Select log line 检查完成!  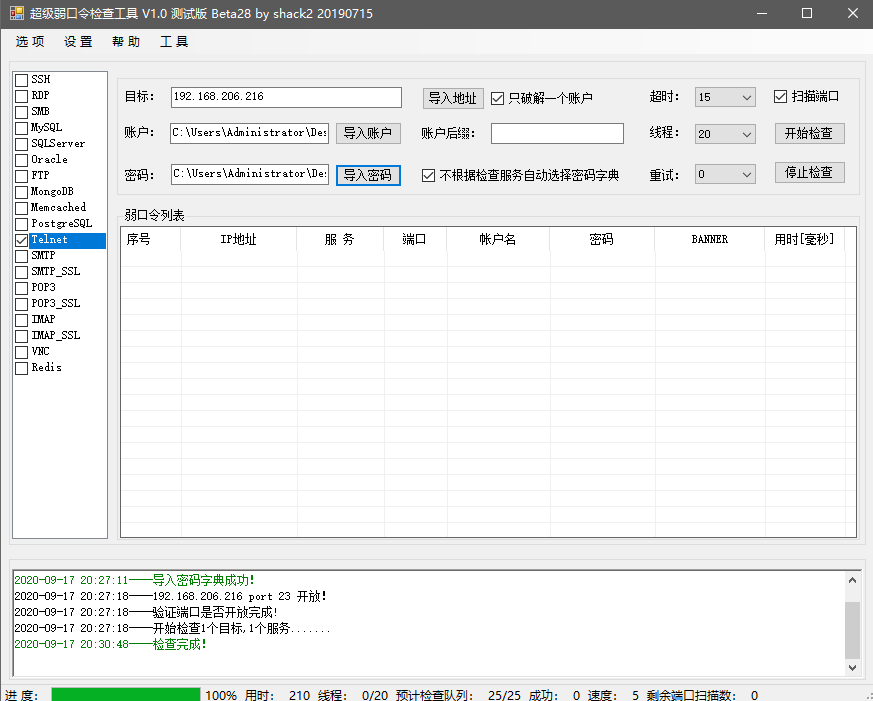click(x=111, y=644)
